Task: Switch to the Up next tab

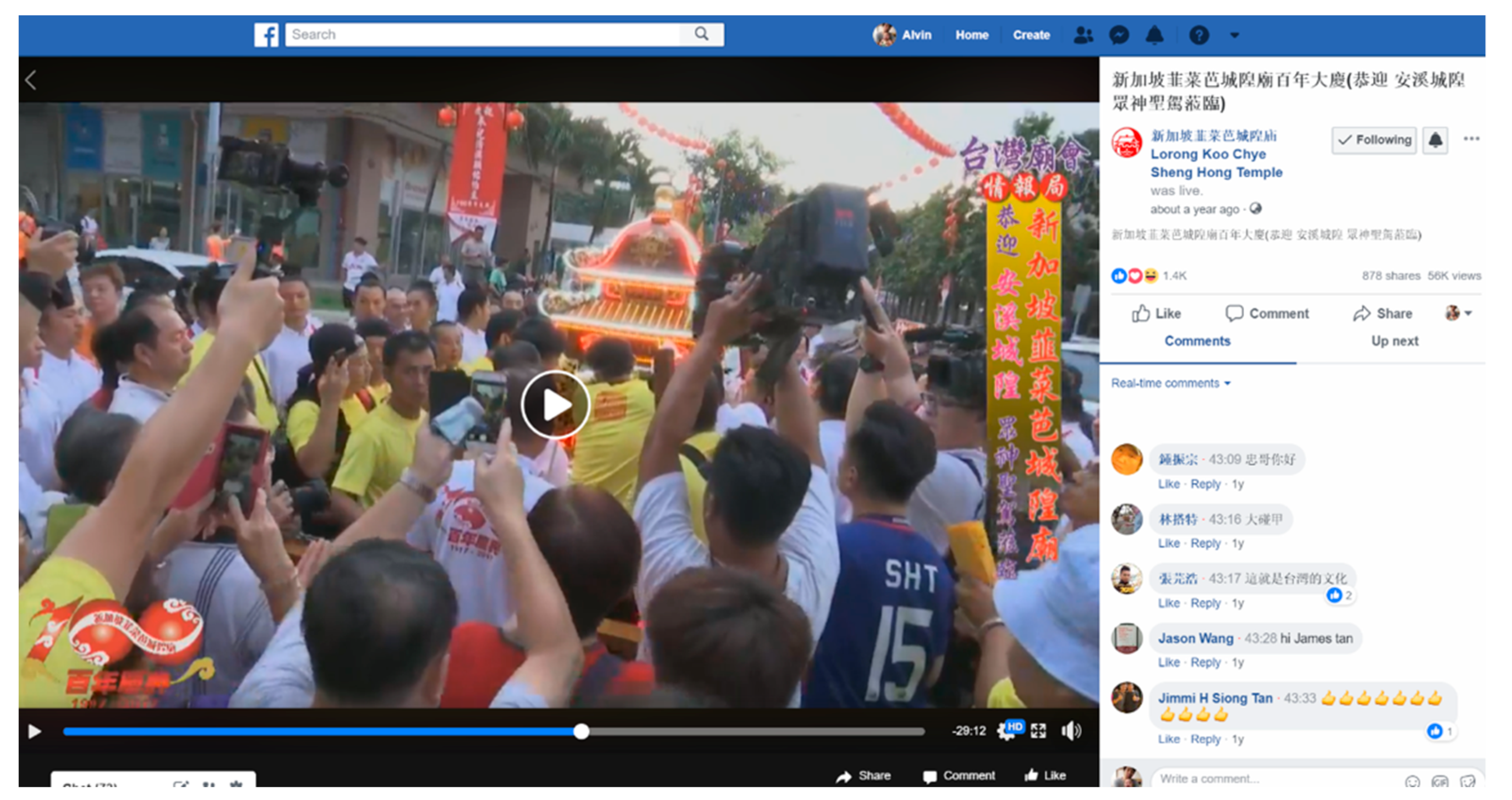Action: click(x=1395, y=341)
